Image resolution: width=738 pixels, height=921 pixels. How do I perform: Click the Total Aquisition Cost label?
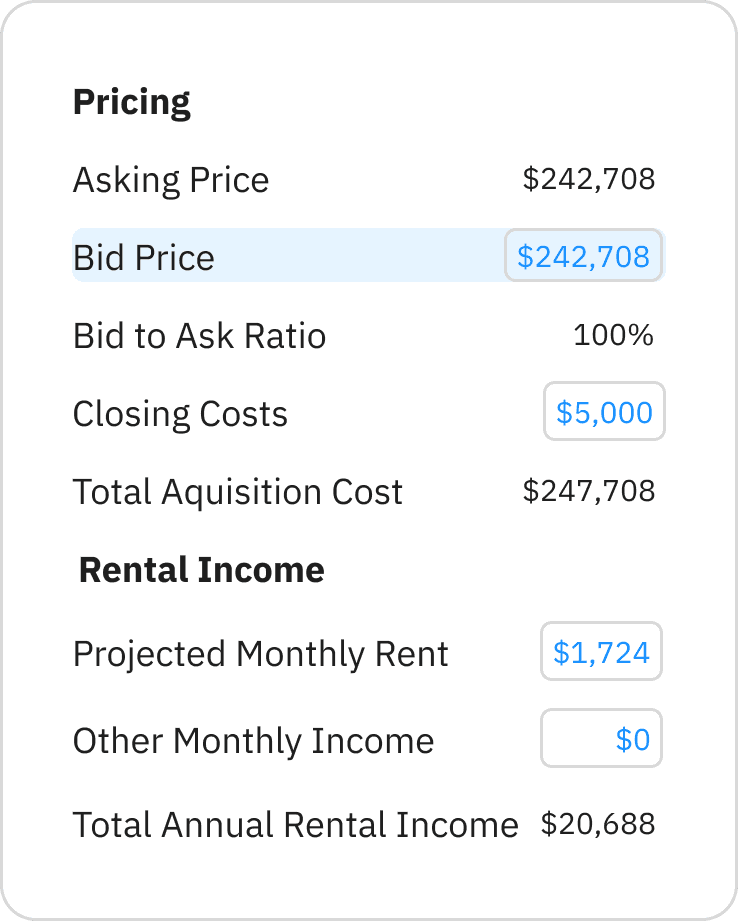pos(237,491)
